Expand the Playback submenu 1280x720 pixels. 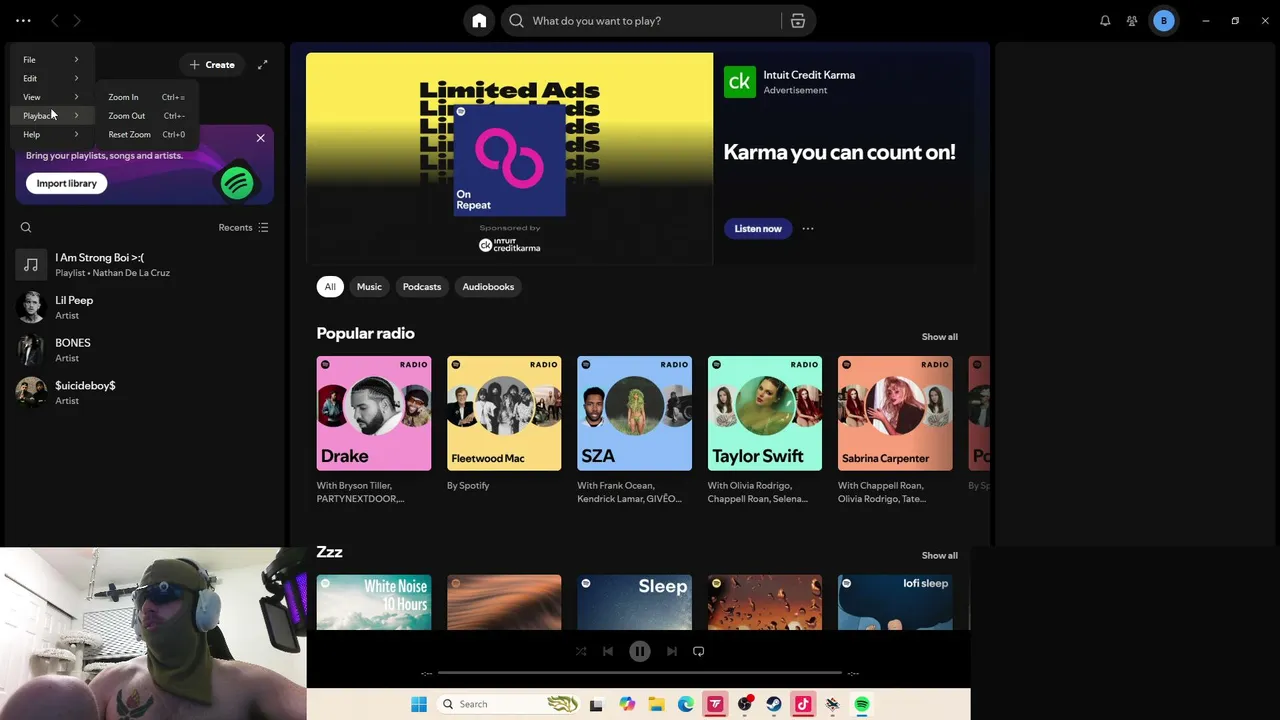[52, 116]
